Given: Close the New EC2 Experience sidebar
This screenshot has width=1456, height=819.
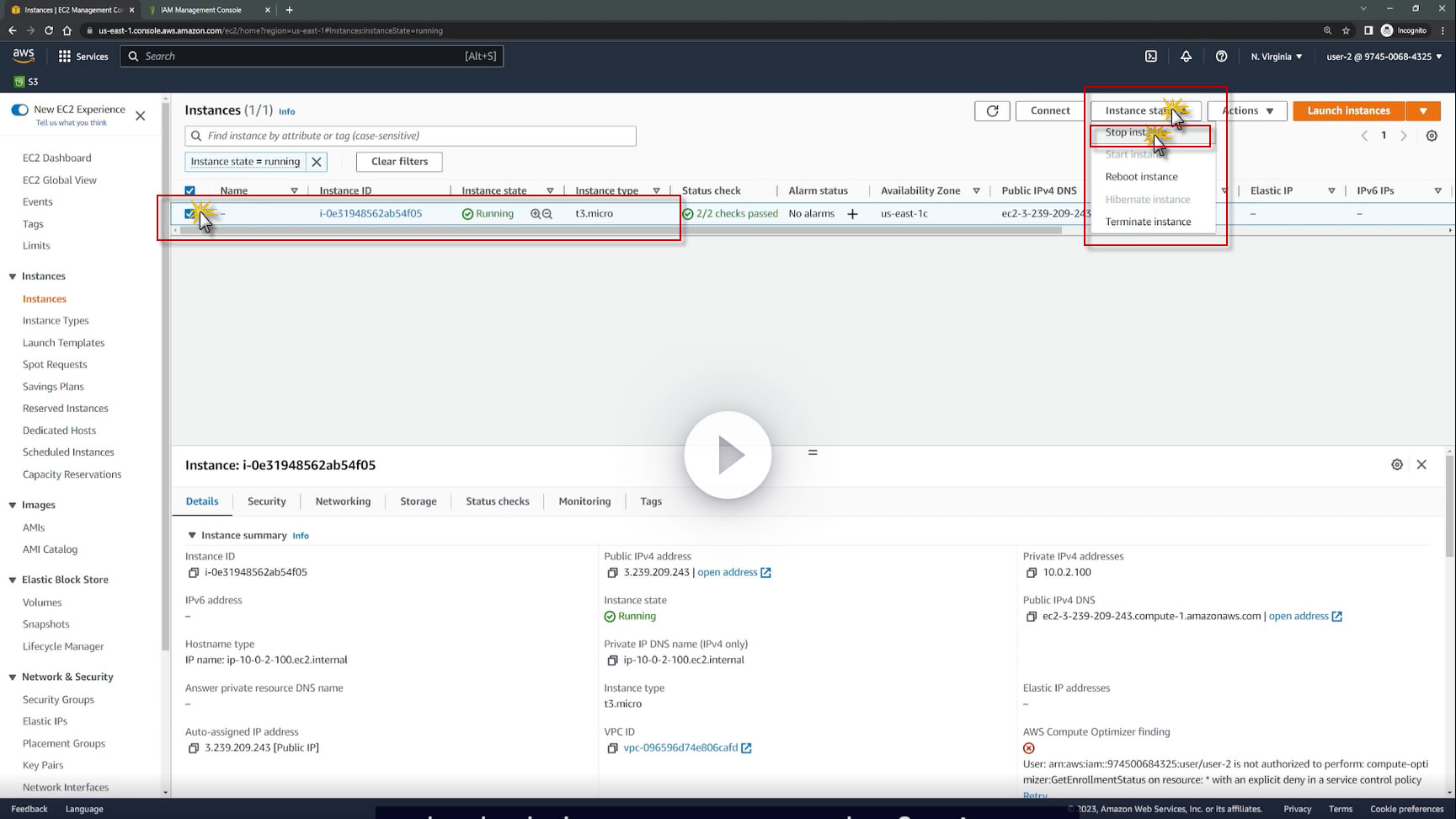Looking at the screenshot, I should coord(141,116).
